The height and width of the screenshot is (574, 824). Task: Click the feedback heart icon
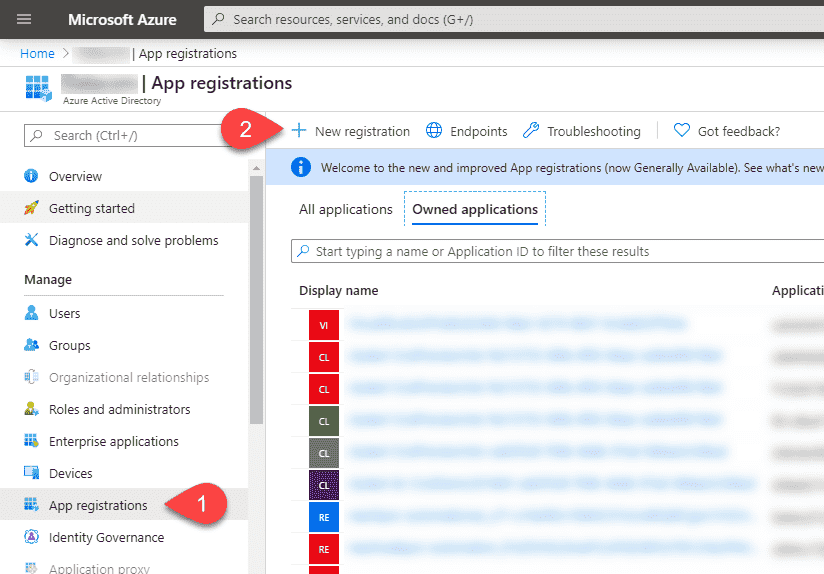coord(682,130)
